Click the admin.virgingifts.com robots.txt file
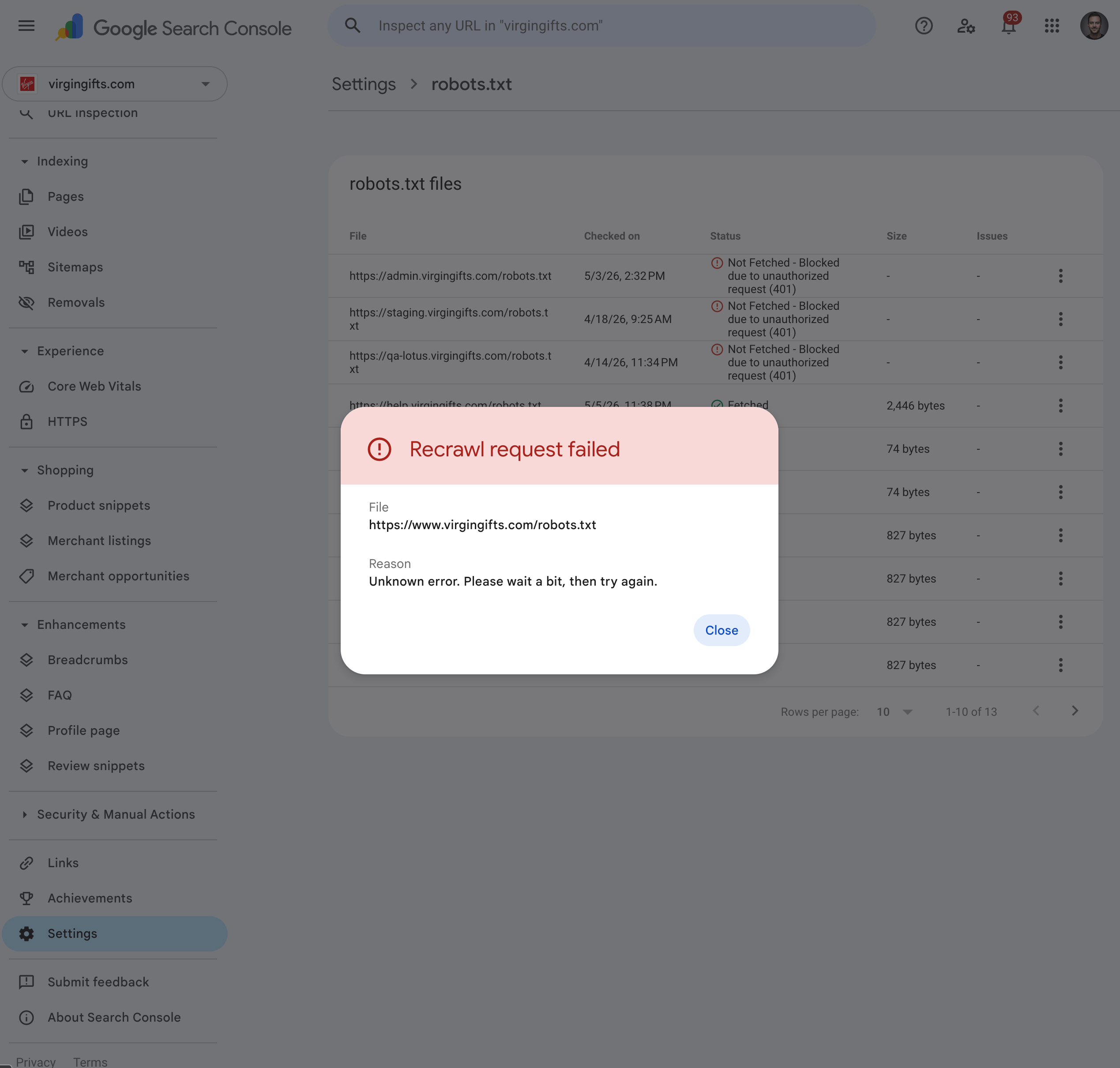The image size is (1120, 1068). (451, 276)
